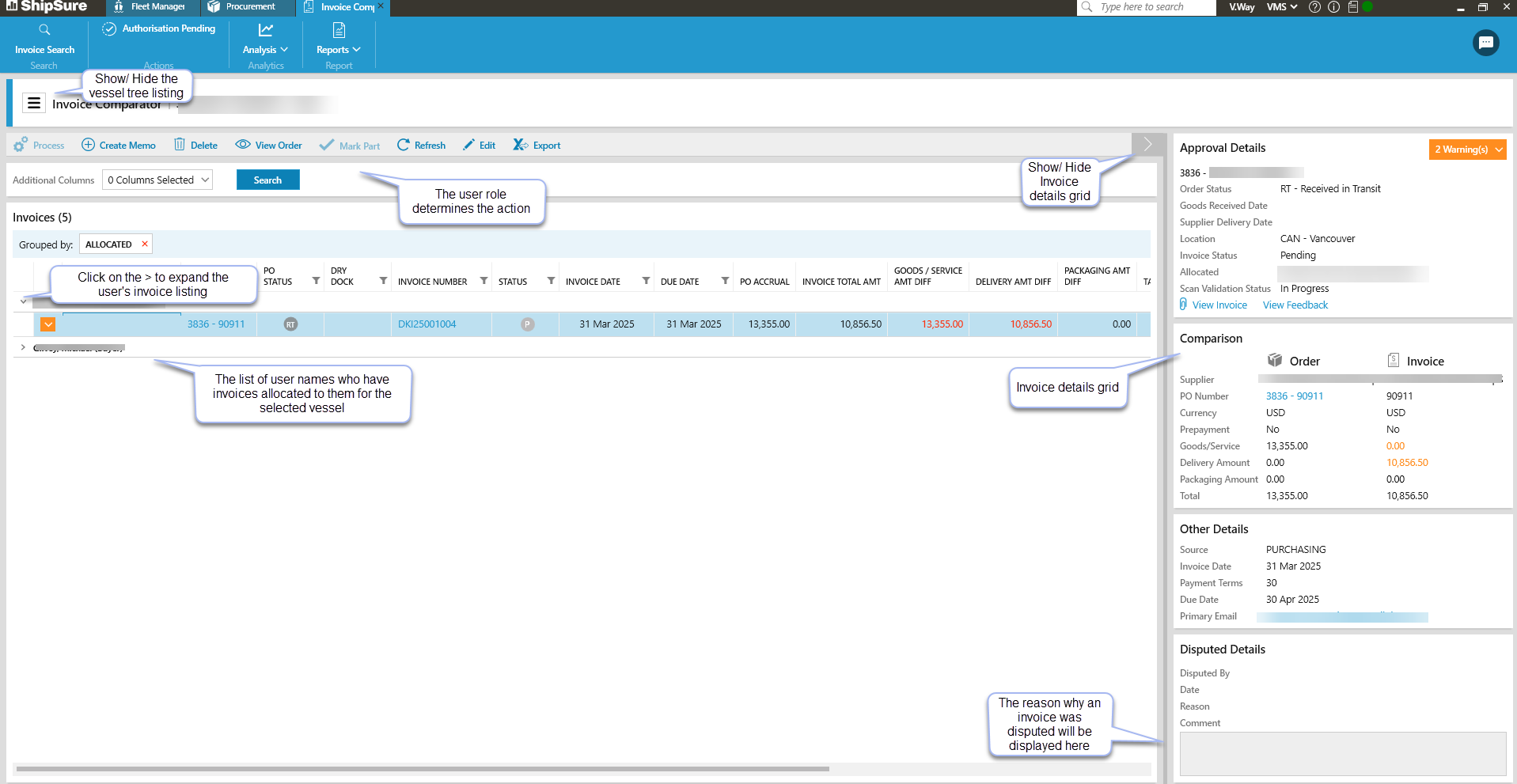Open the View Invoice link
Image resolution: width=1517 pixels, height=784 pixels.
click(1219, 305)
